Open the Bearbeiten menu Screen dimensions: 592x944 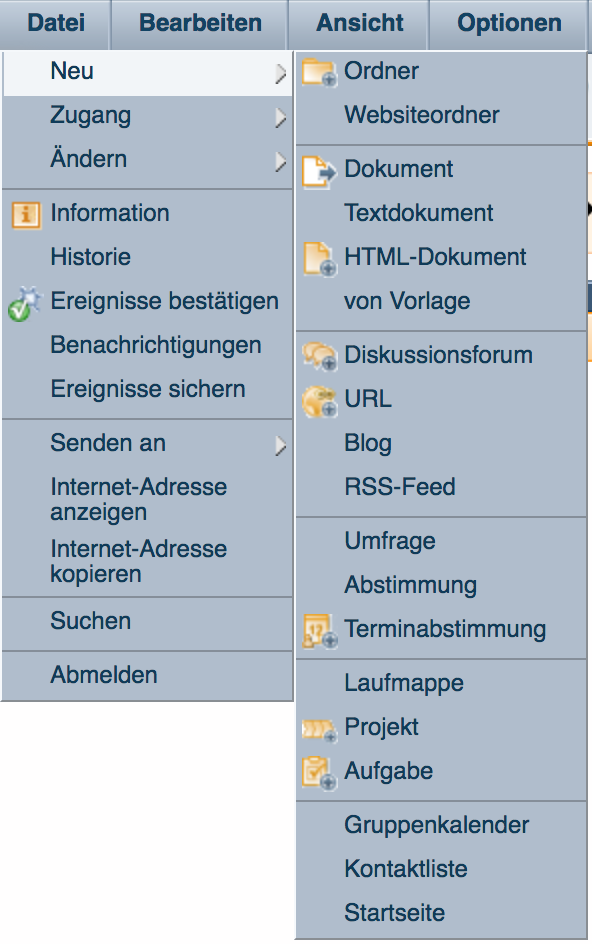tap(200, 24)
